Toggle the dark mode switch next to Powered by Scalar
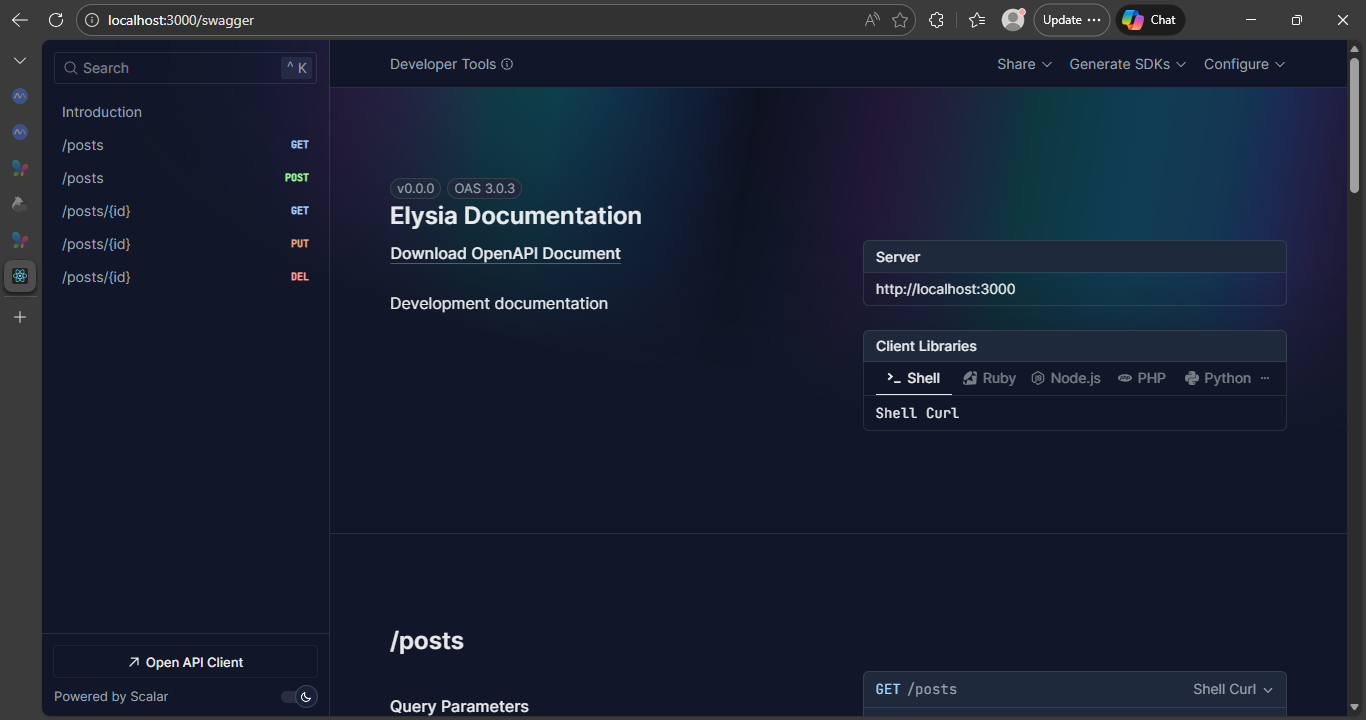The width and height of the screenshot is (1366, 720). (x=299, y=696)
